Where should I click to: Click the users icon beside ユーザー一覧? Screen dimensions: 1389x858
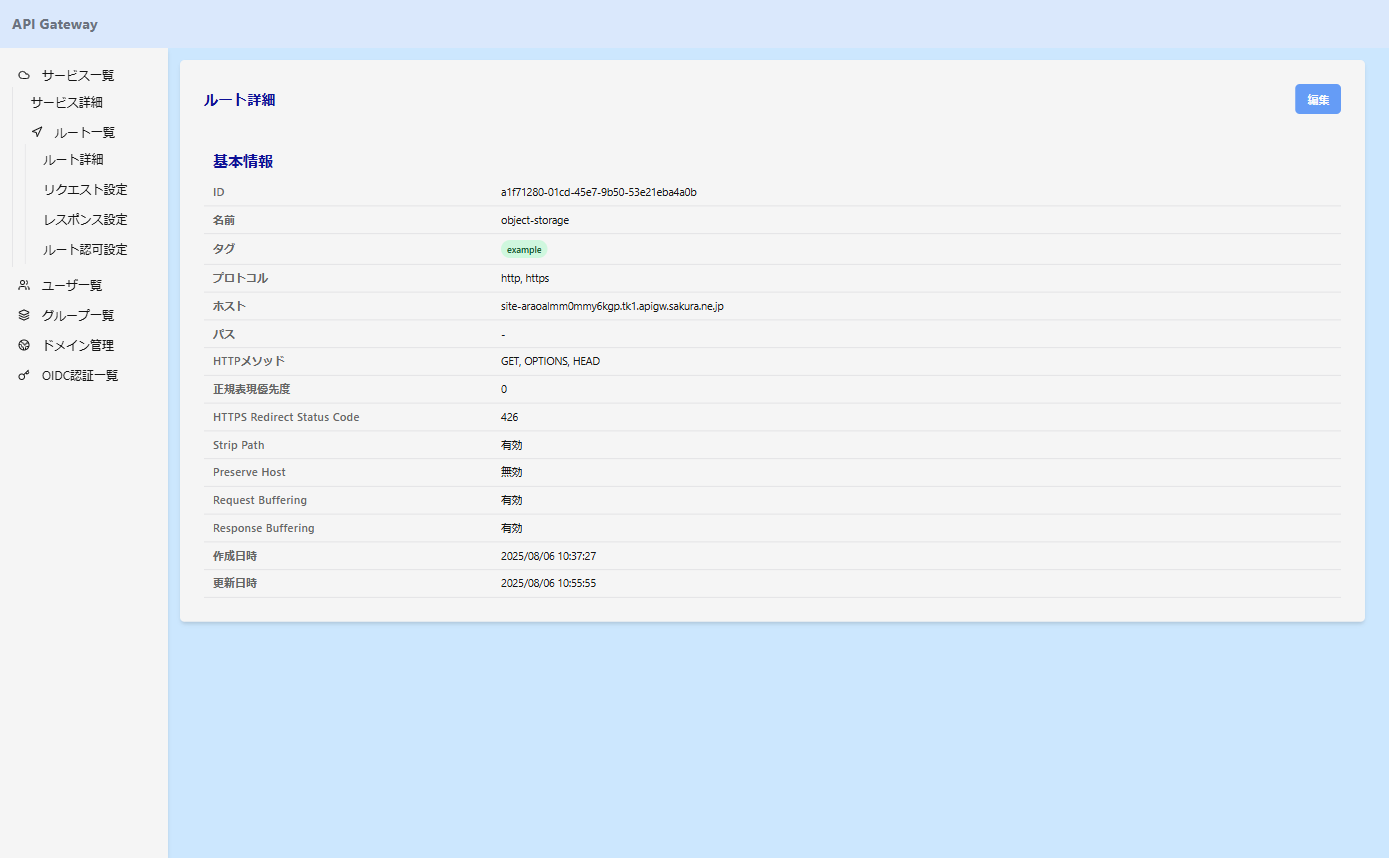[24, 285]
